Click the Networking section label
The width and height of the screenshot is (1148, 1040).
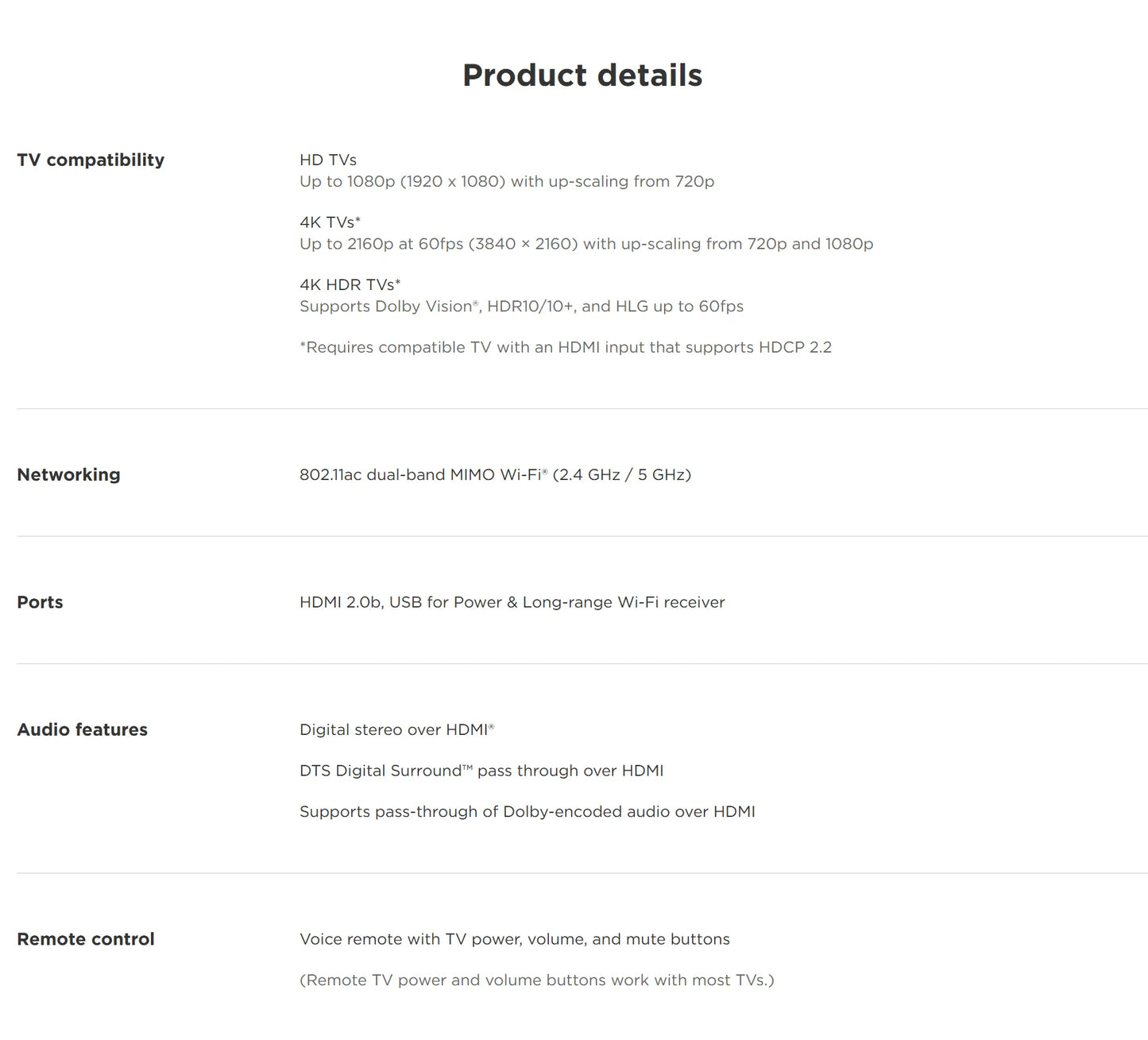(x=68, y=474)
